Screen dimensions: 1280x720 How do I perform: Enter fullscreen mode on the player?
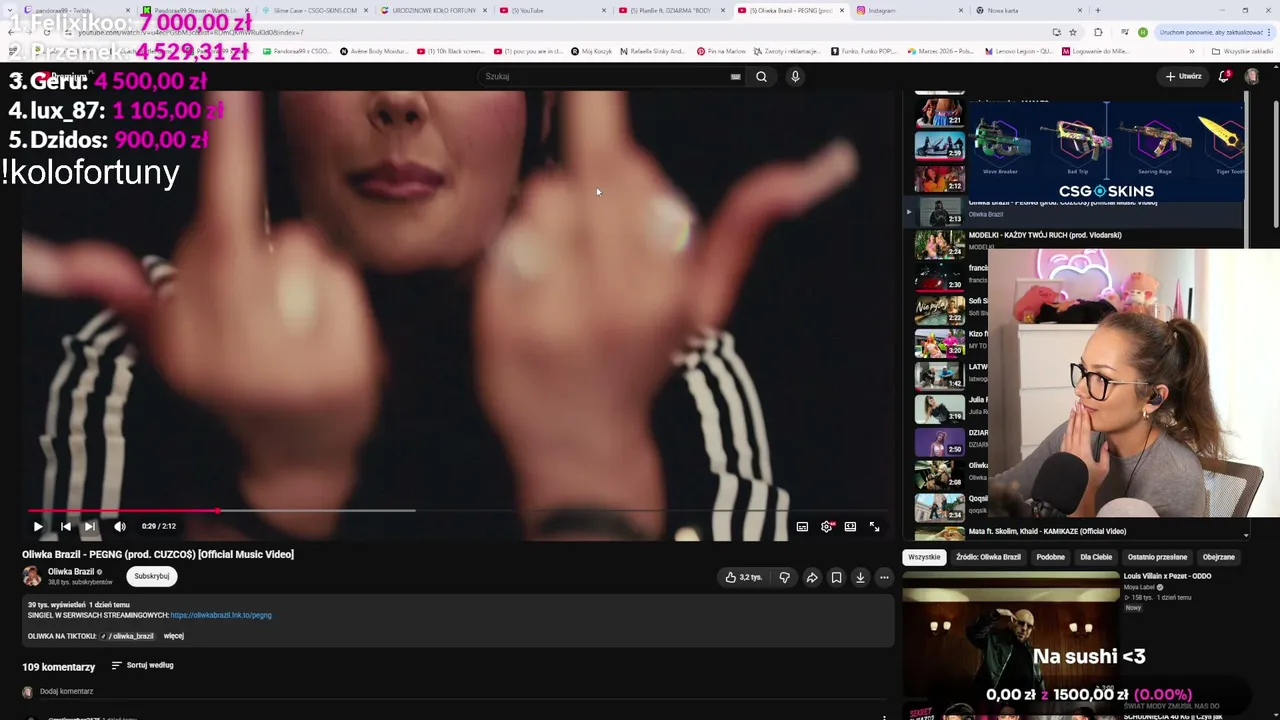tap(874, 526)
